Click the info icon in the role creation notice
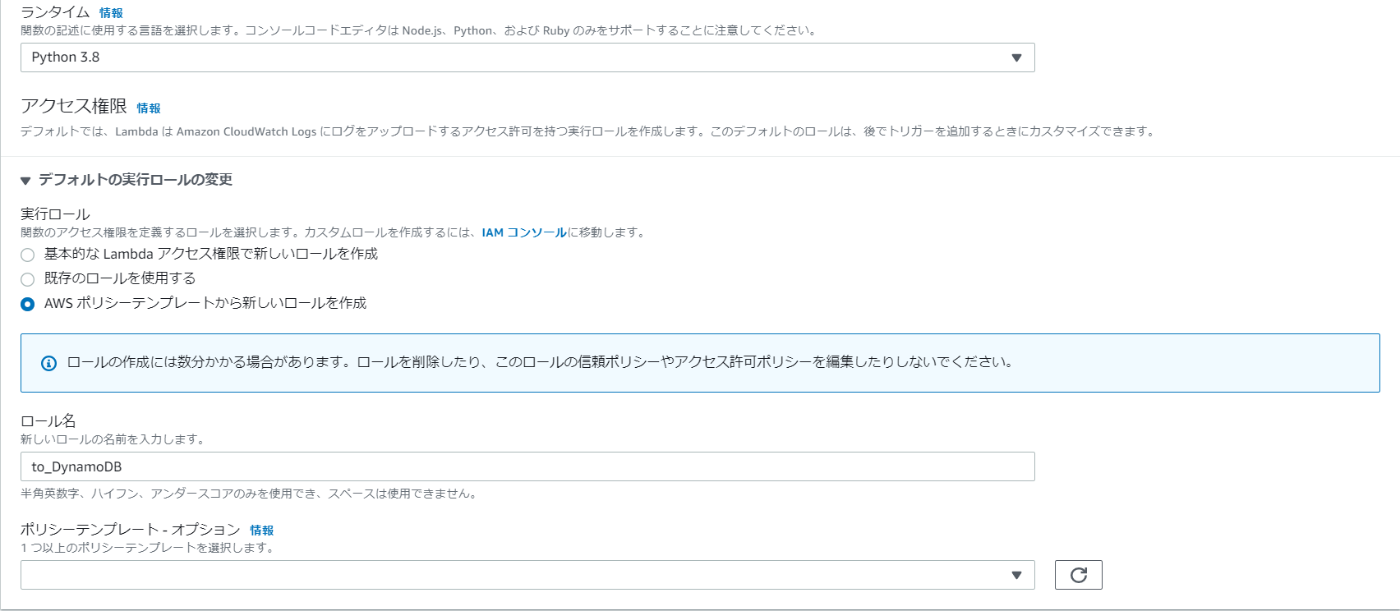This screenshot has width=1400, height=611. click(x=48, y=362)
